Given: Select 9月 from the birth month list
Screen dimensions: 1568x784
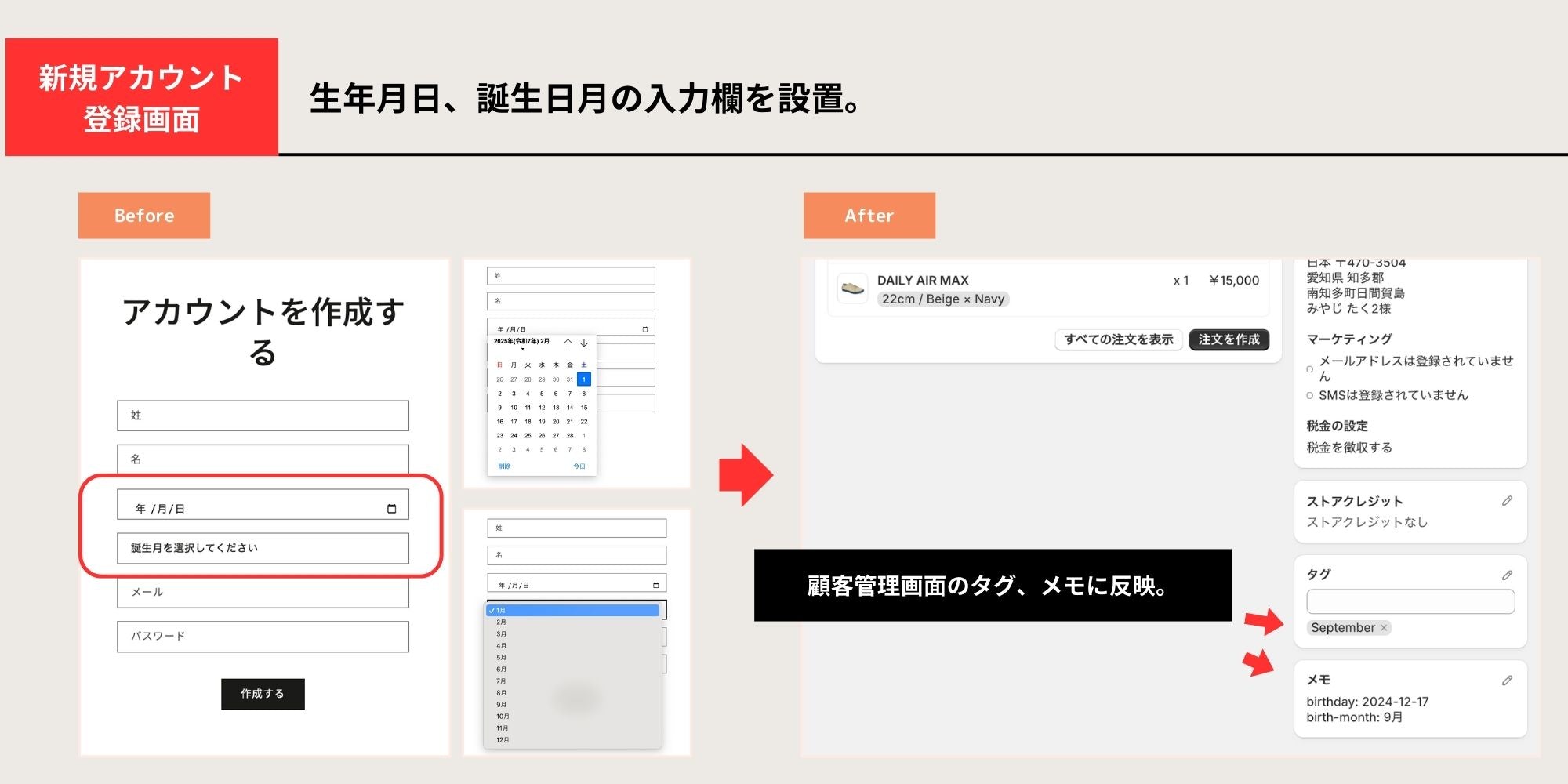Looking at the screenshot, I should tap(502, 704).
